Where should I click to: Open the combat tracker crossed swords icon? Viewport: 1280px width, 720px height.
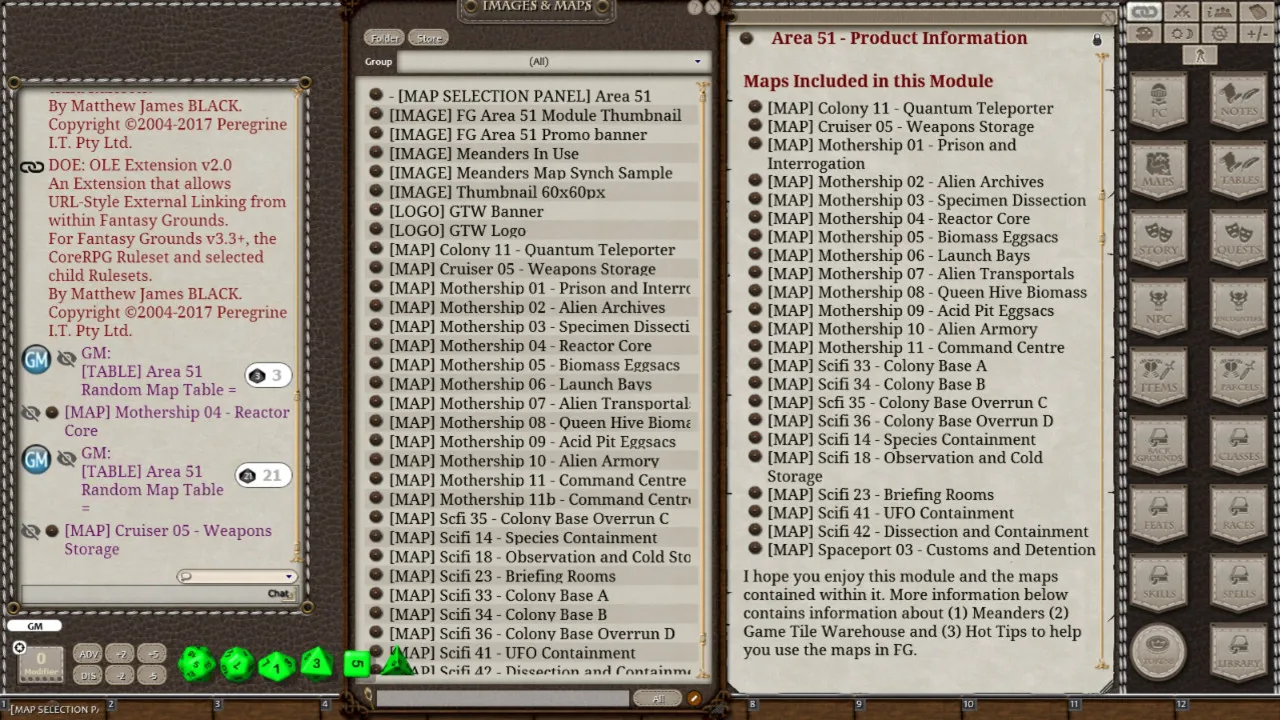pyautogui.click(x=1182, y=12)
